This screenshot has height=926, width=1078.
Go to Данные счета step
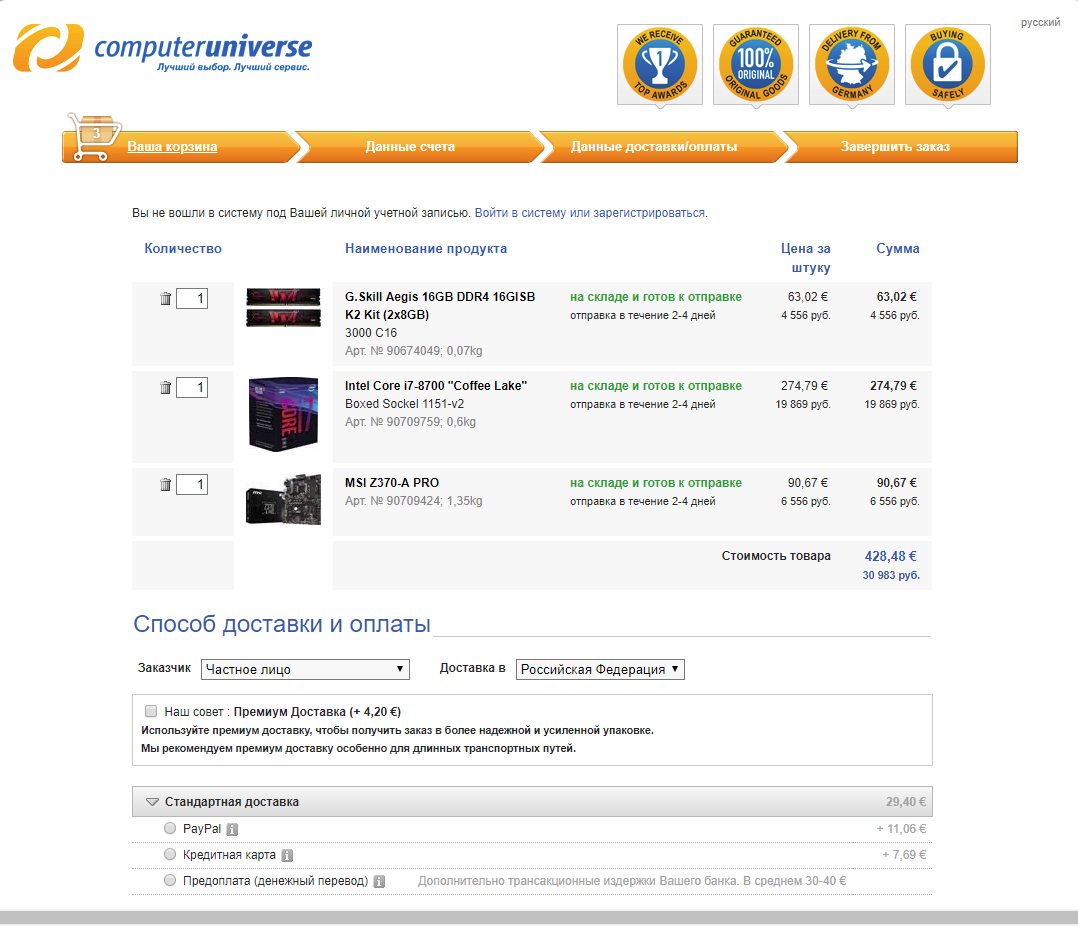click(x=410, y=146)
